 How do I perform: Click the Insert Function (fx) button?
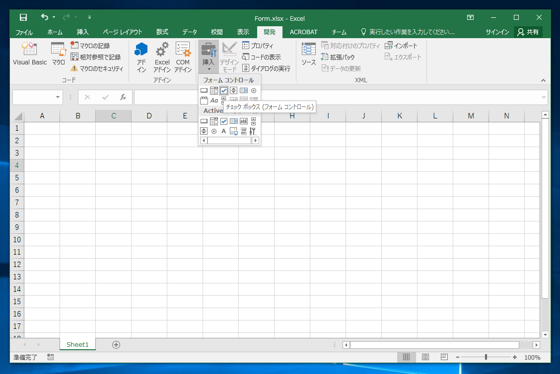point(123,97)
